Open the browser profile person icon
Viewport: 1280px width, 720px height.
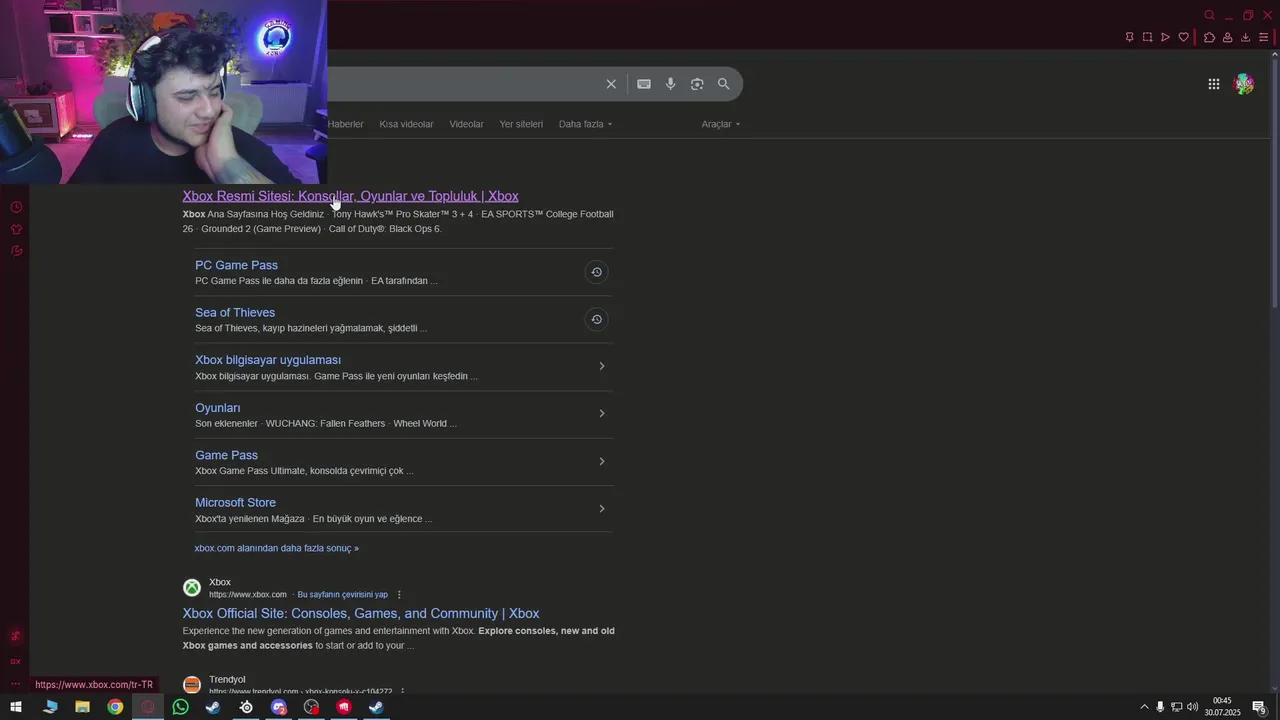1227,37
